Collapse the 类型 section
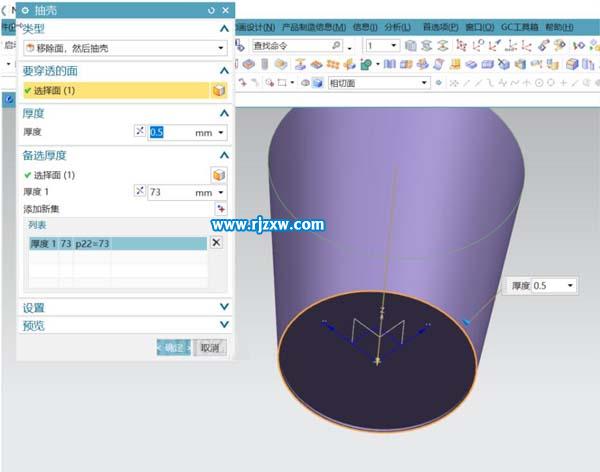Image resolution: width=600 pixels, height=472 pixels. pos(223,28)
